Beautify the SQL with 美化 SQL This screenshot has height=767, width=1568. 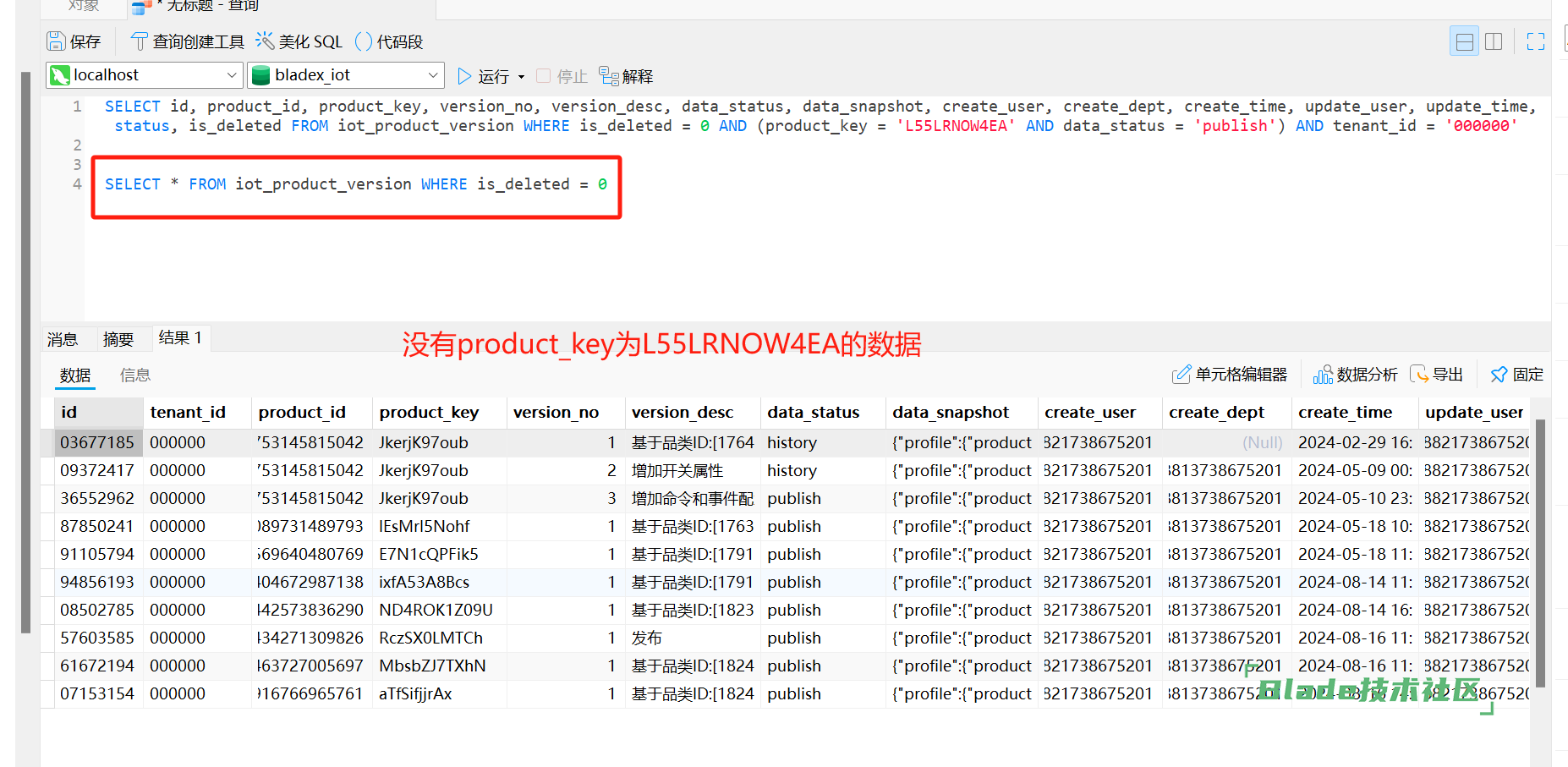point(299,41)
